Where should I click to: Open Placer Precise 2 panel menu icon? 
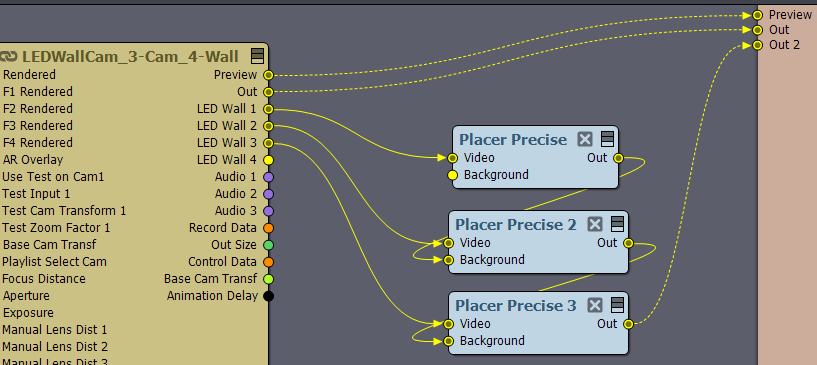(x=617, y=224)
